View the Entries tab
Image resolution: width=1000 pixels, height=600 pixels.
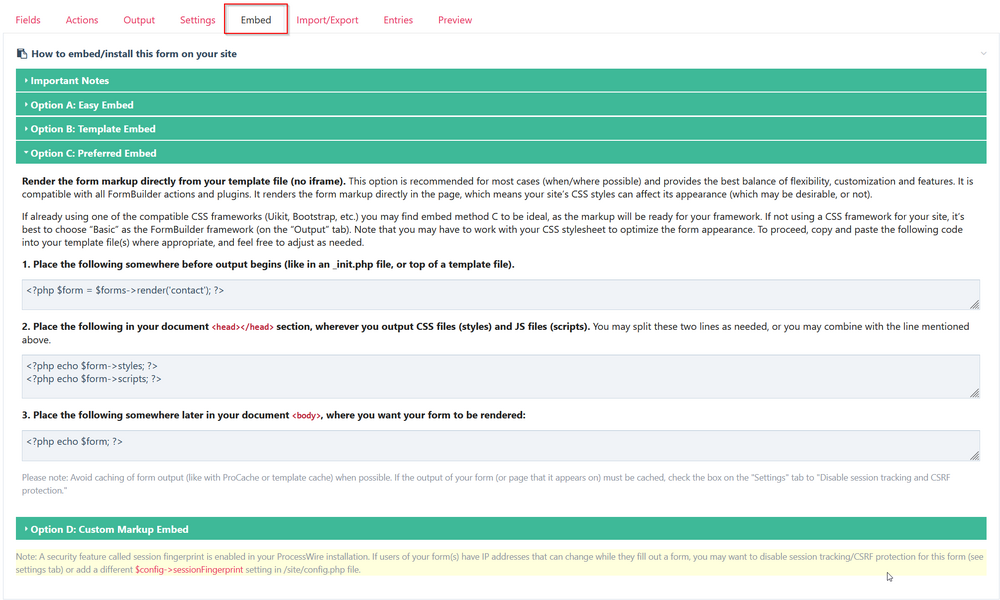click(x=398, y=19)
